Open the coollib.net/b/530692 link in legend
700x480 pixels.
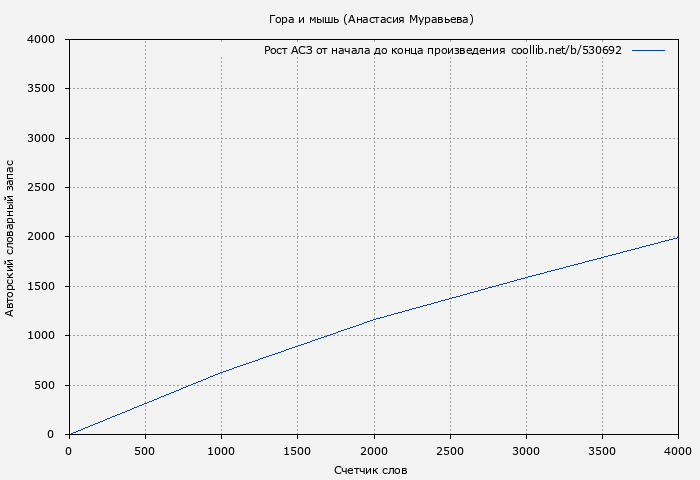566,50
